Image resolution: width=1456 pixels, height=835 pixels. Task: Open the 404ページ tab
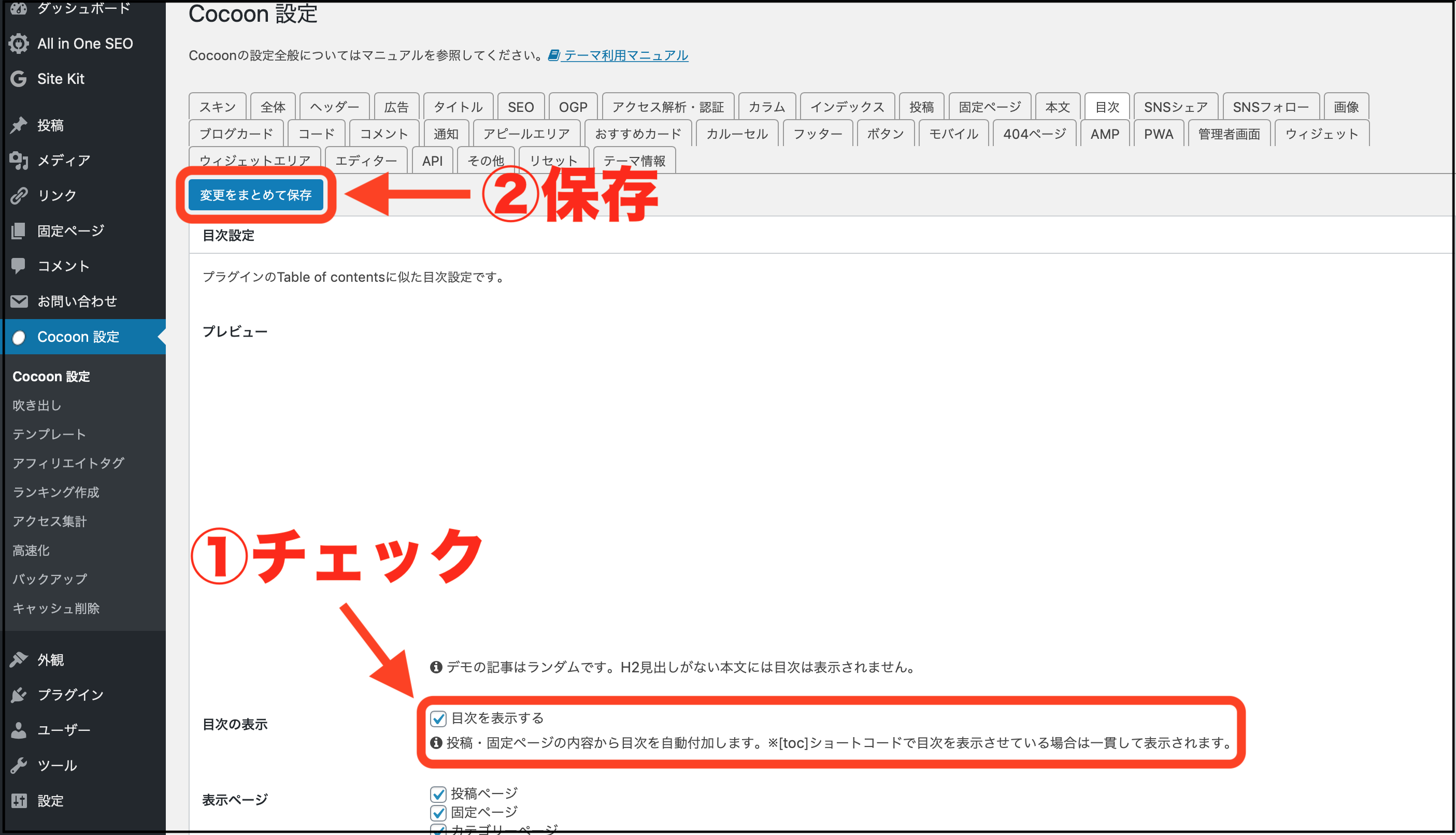coord(1034,134)
